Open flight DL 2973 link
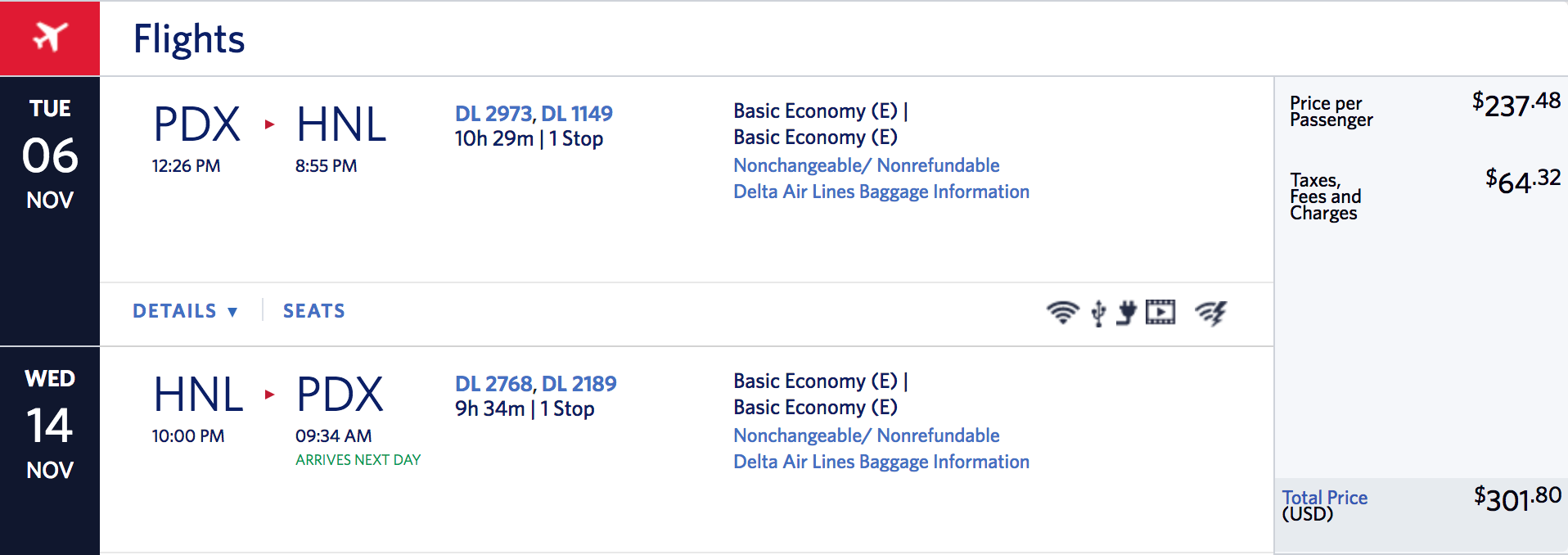 tap(493, 113)
